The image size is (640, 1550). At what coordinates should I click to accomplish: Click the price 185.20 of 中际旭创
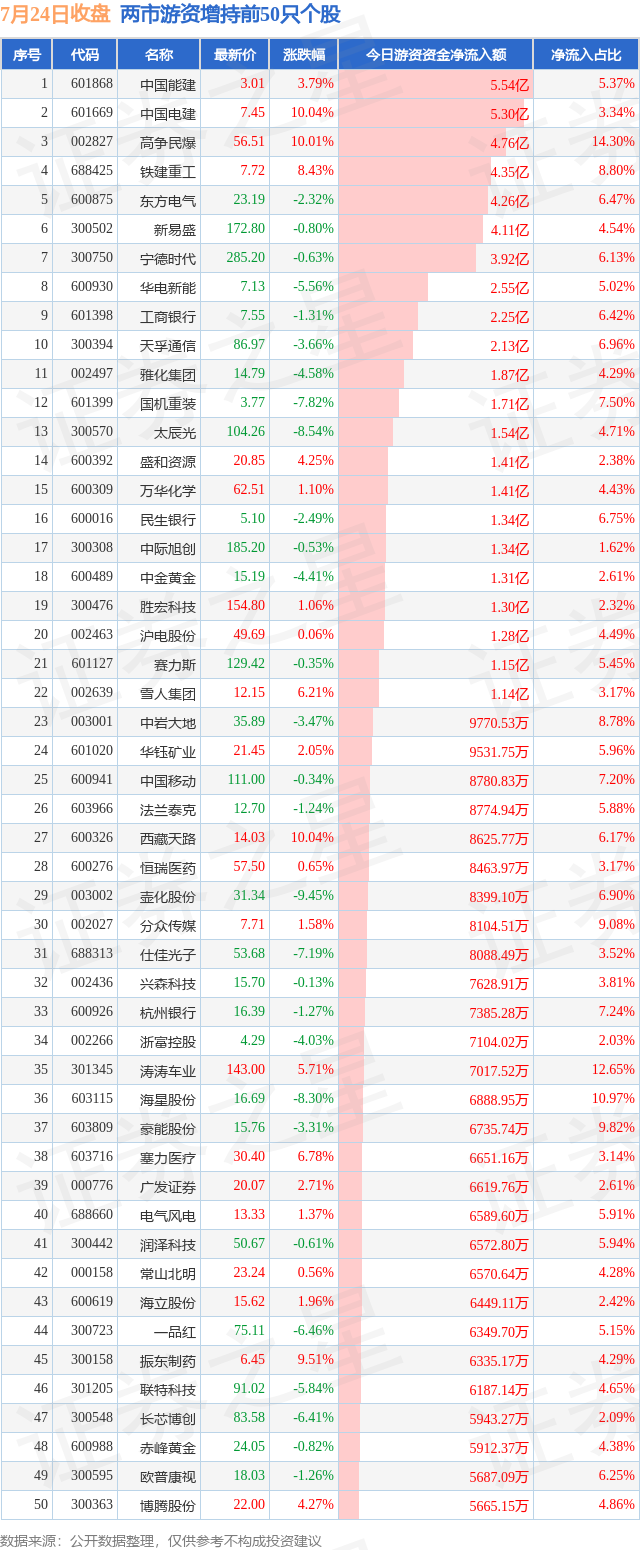(246, 548)
